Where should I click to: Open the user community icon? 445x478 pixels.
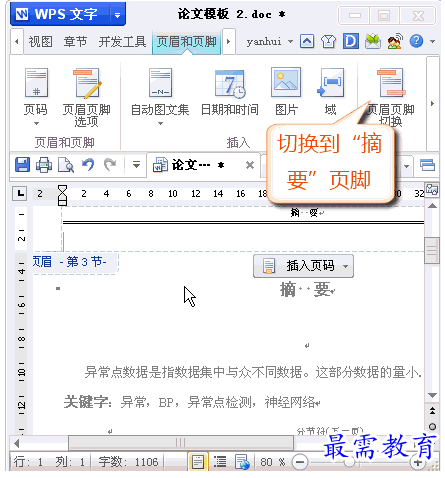point(395,41)
